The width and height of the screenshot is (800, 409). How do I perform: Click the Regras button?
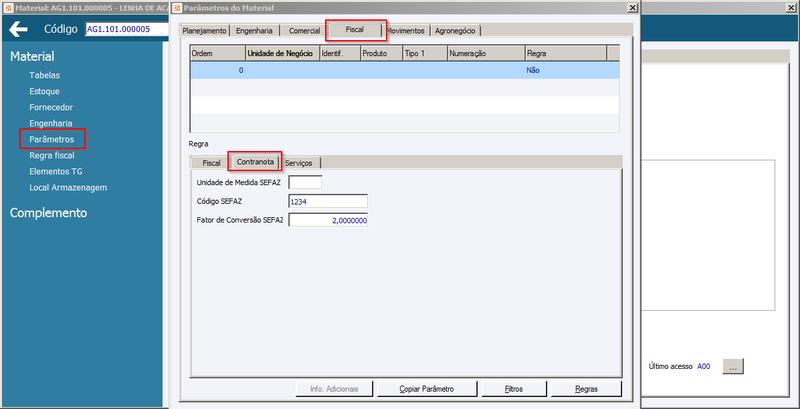tap(586, 389)
